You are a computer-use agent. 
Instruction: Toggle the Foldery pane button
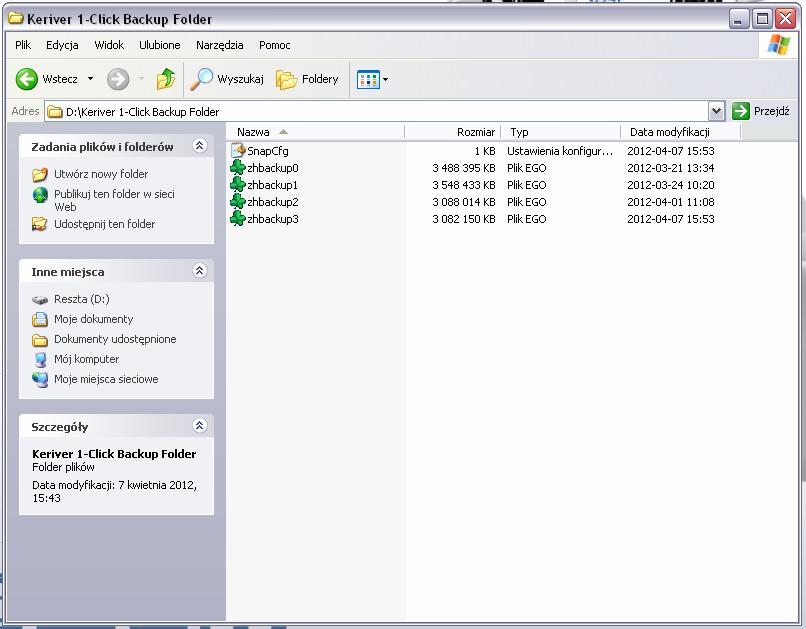307,79
